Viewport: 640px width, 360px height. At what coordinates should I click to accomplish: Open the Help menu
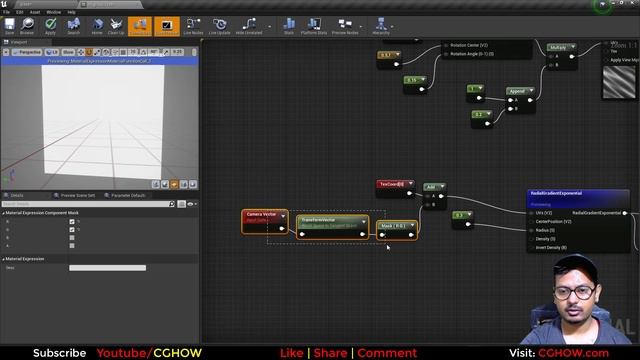click(x=71, y=12)
